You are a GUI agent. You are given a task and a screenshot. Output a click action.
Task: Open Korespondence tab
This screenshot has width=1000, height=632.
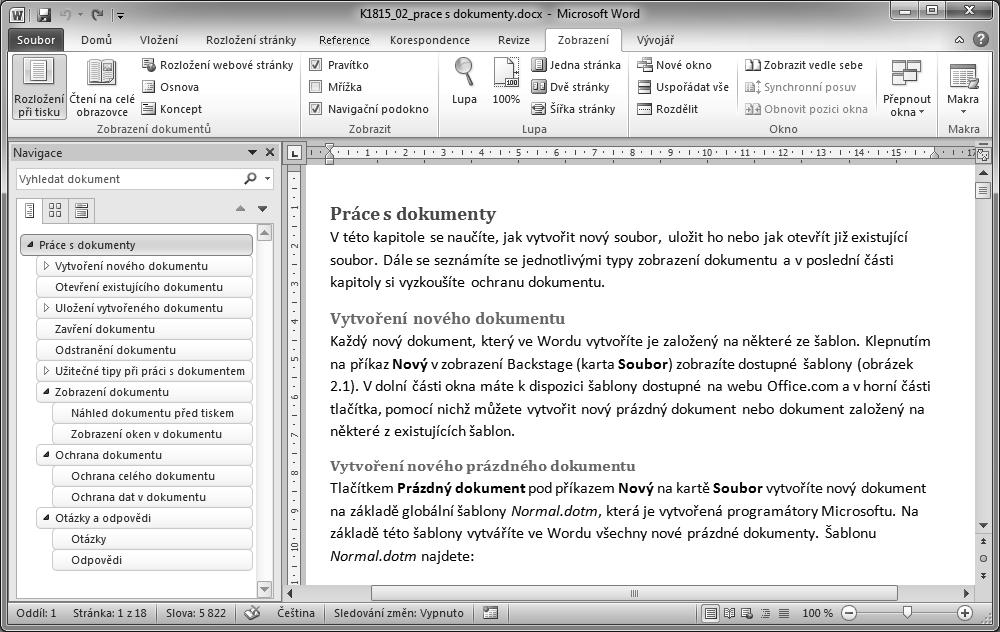point(430,40)
